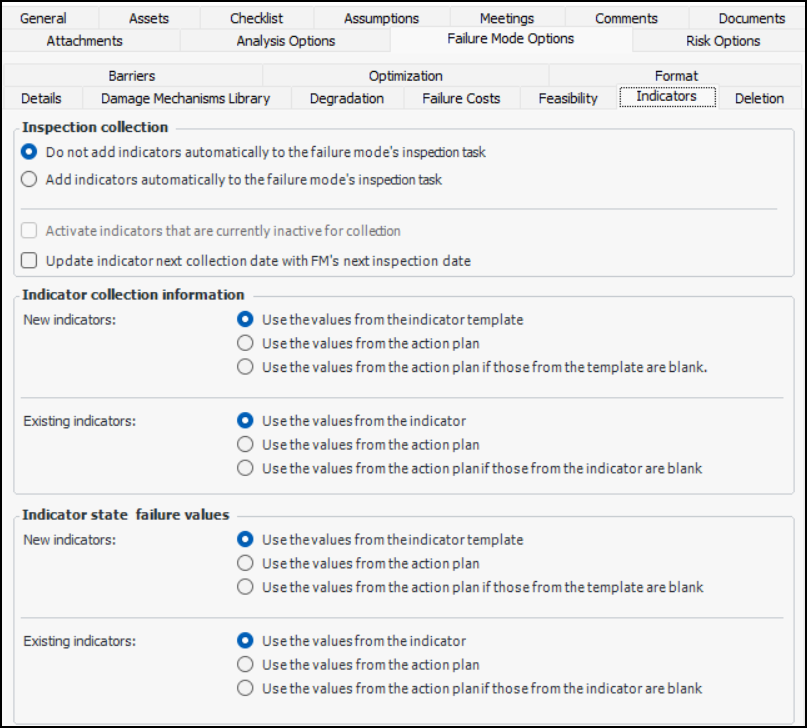Open the Barriers tab
Image resolution: width=807 pixels, height=728 pixels.
point(132,76)
